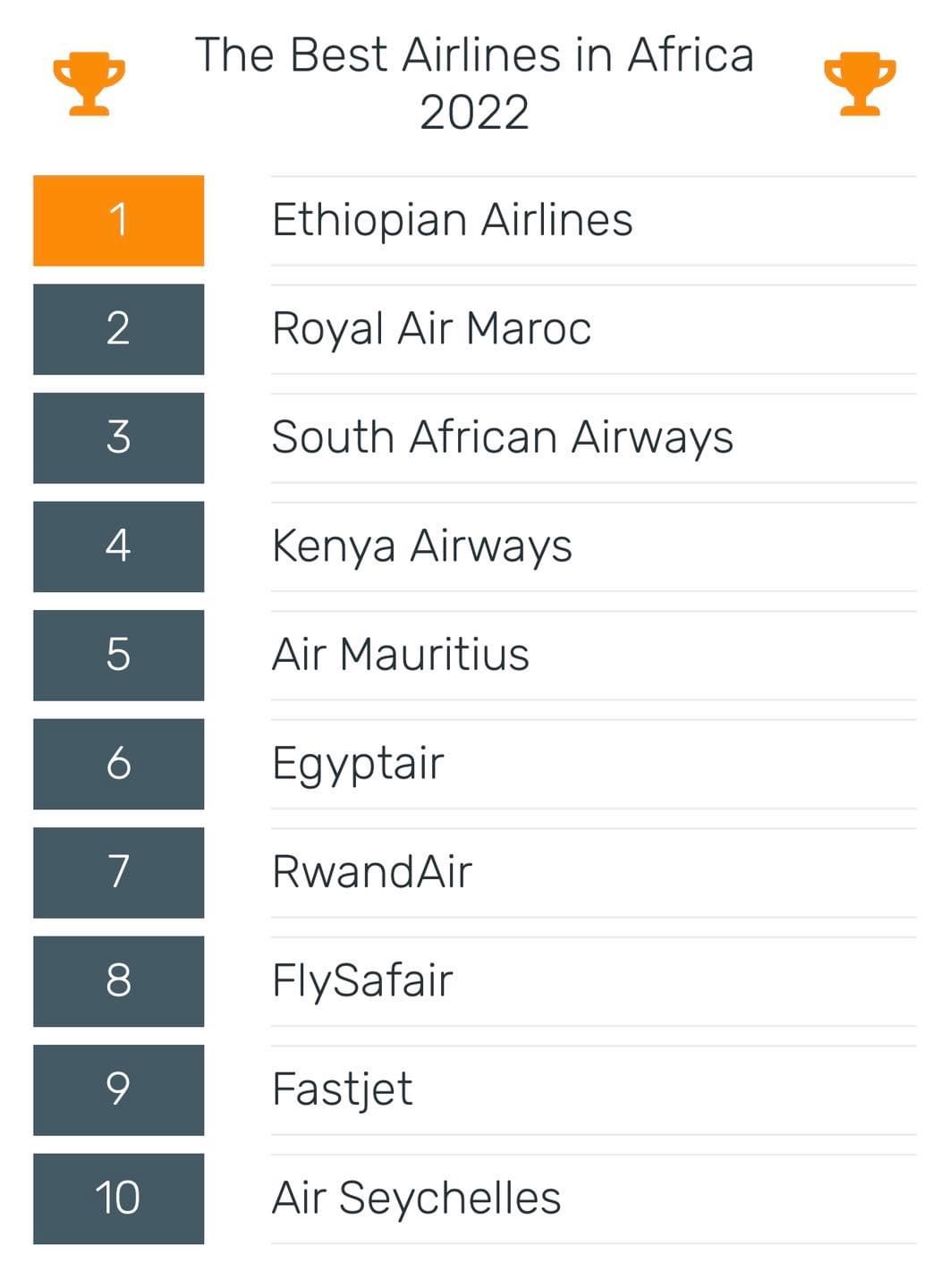950x1288 pixels.
Task: Click the left orange trophy icon
Action: (x=89, y=83)
